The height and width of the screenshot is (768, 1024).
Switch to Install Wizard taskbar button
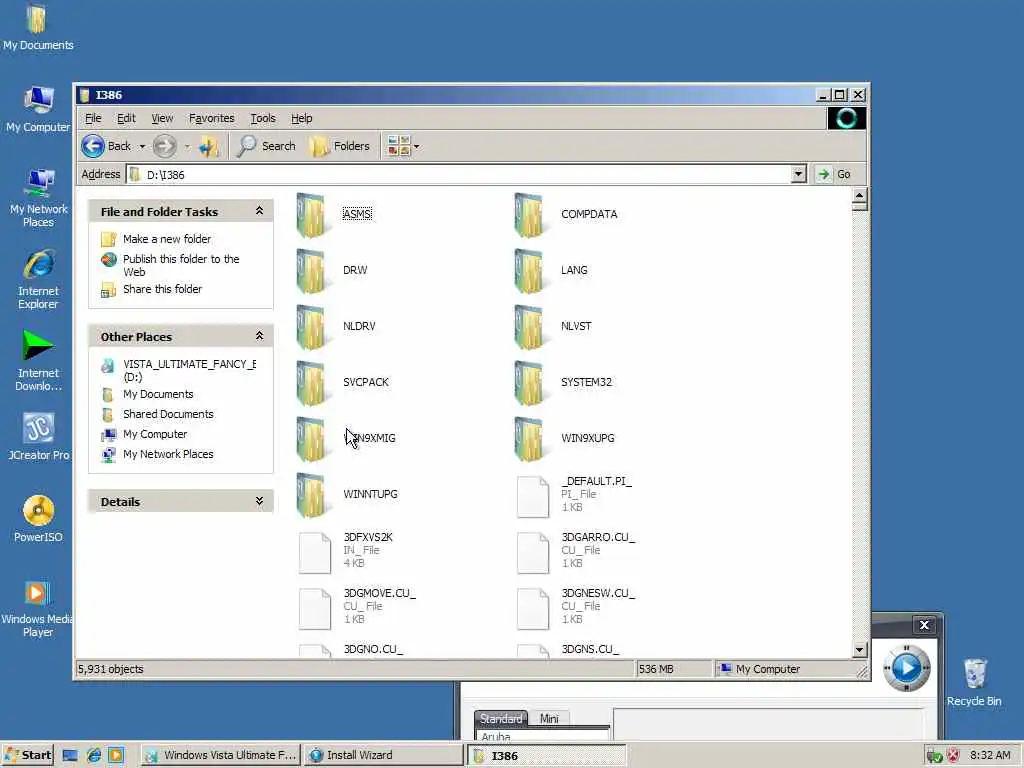pyautogui.click(x=382, y=756)
